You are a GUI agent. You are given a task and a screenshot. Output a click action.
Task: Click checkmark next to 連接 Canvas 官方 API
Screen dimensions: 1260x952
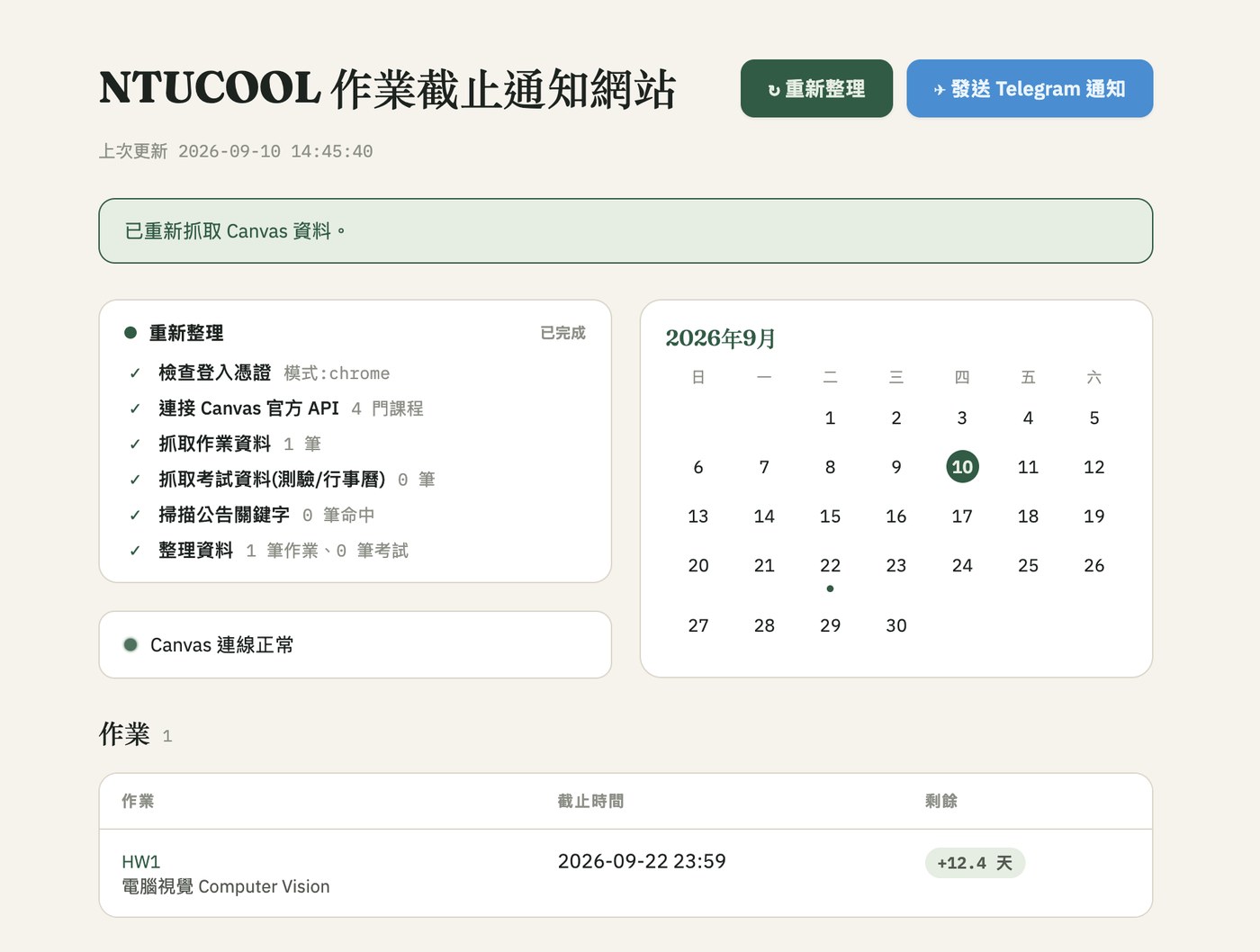[135, 409]
